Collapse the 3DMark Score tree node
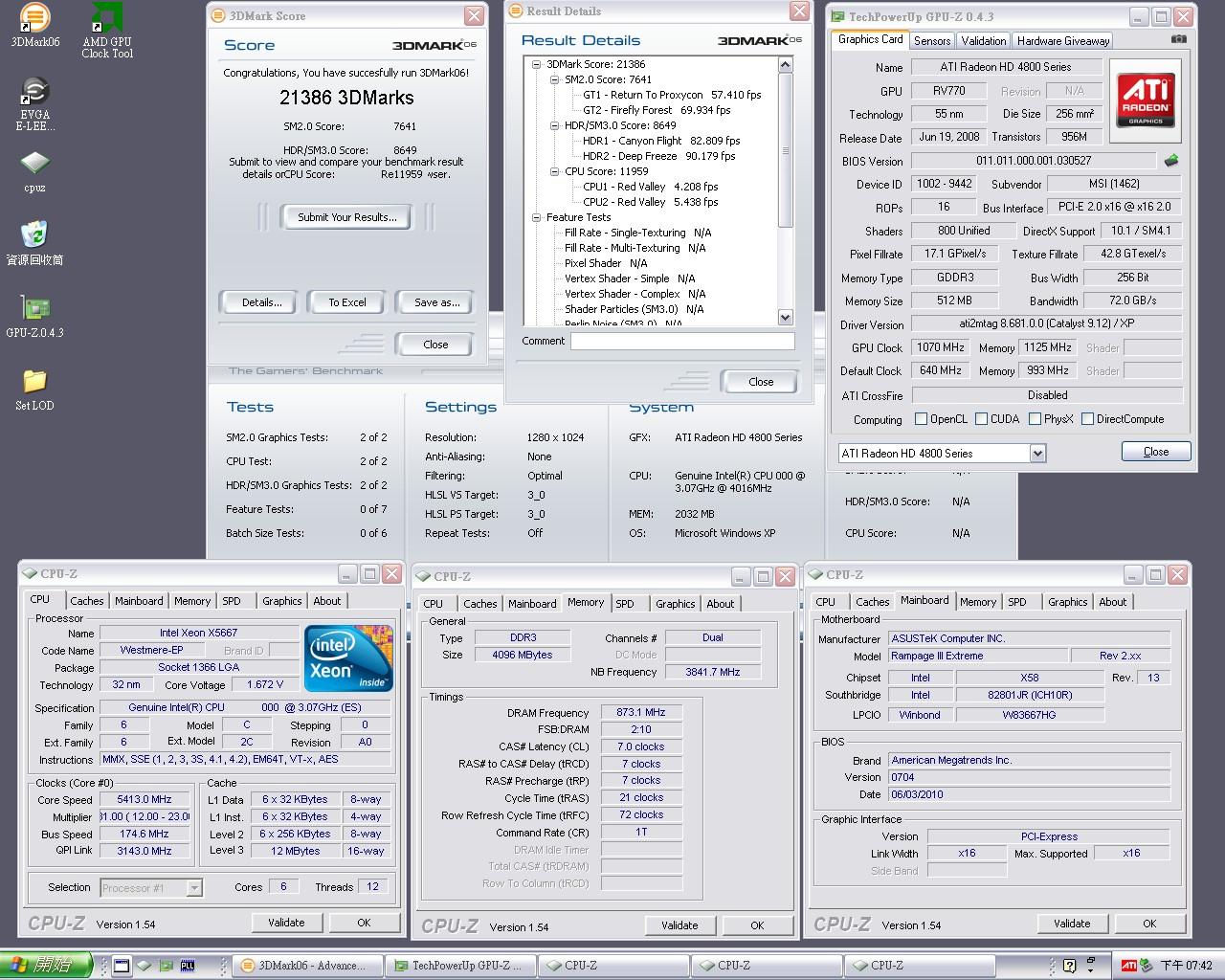The width and height of the screenshot is (1225, 980). [x=537, y=64]
